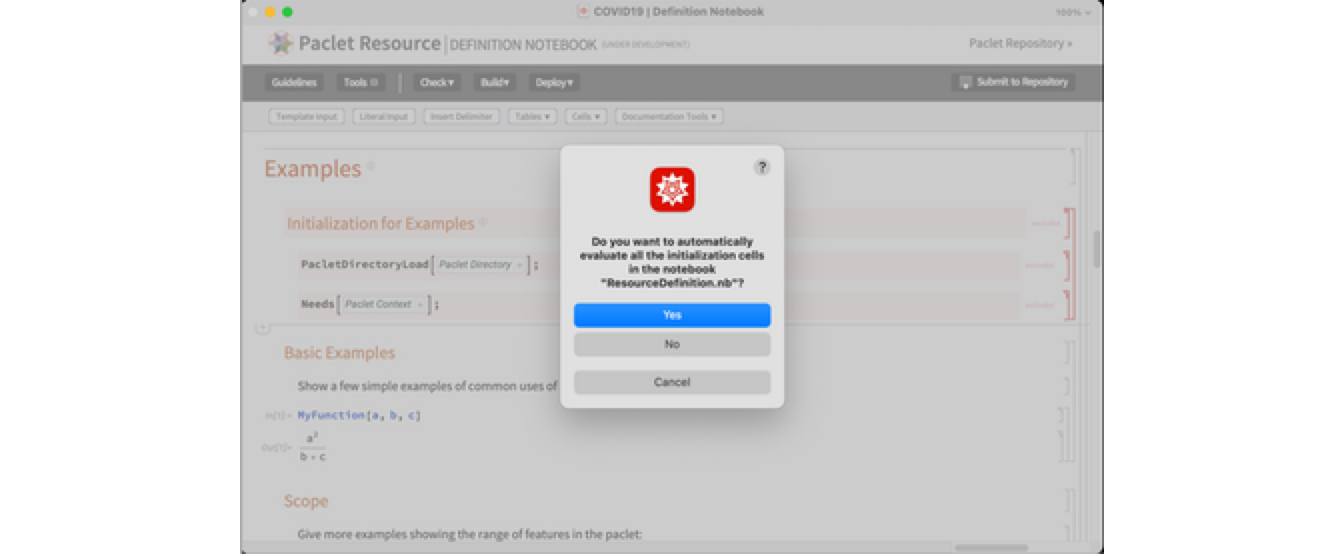Screen dimensions: 1340x556
Task: Click the info icon beside Examples heading
Action: click(x=370, y=167)
